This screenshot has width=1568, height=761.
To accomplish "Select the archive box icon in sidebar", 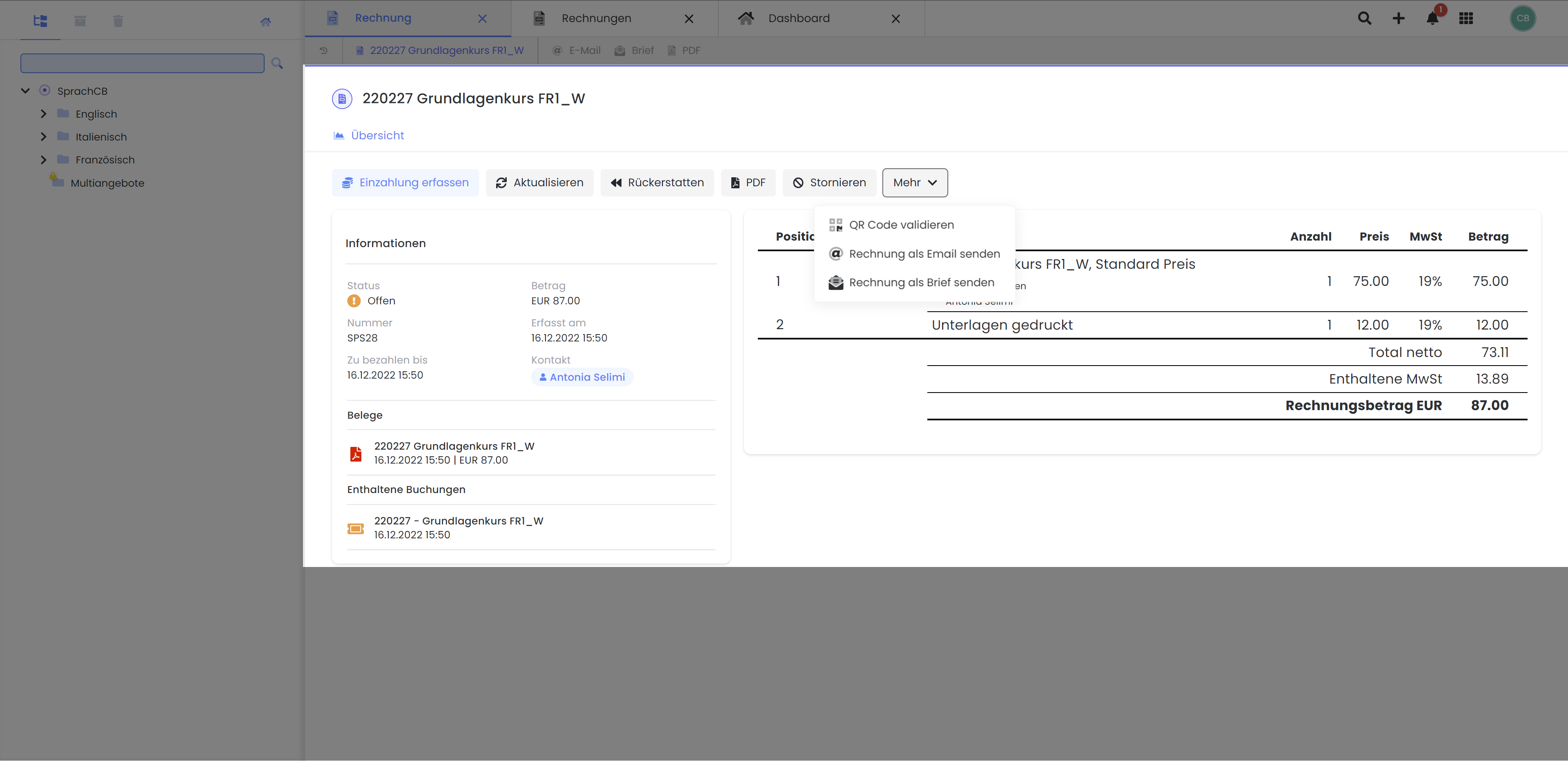I will tap(80, 21).
